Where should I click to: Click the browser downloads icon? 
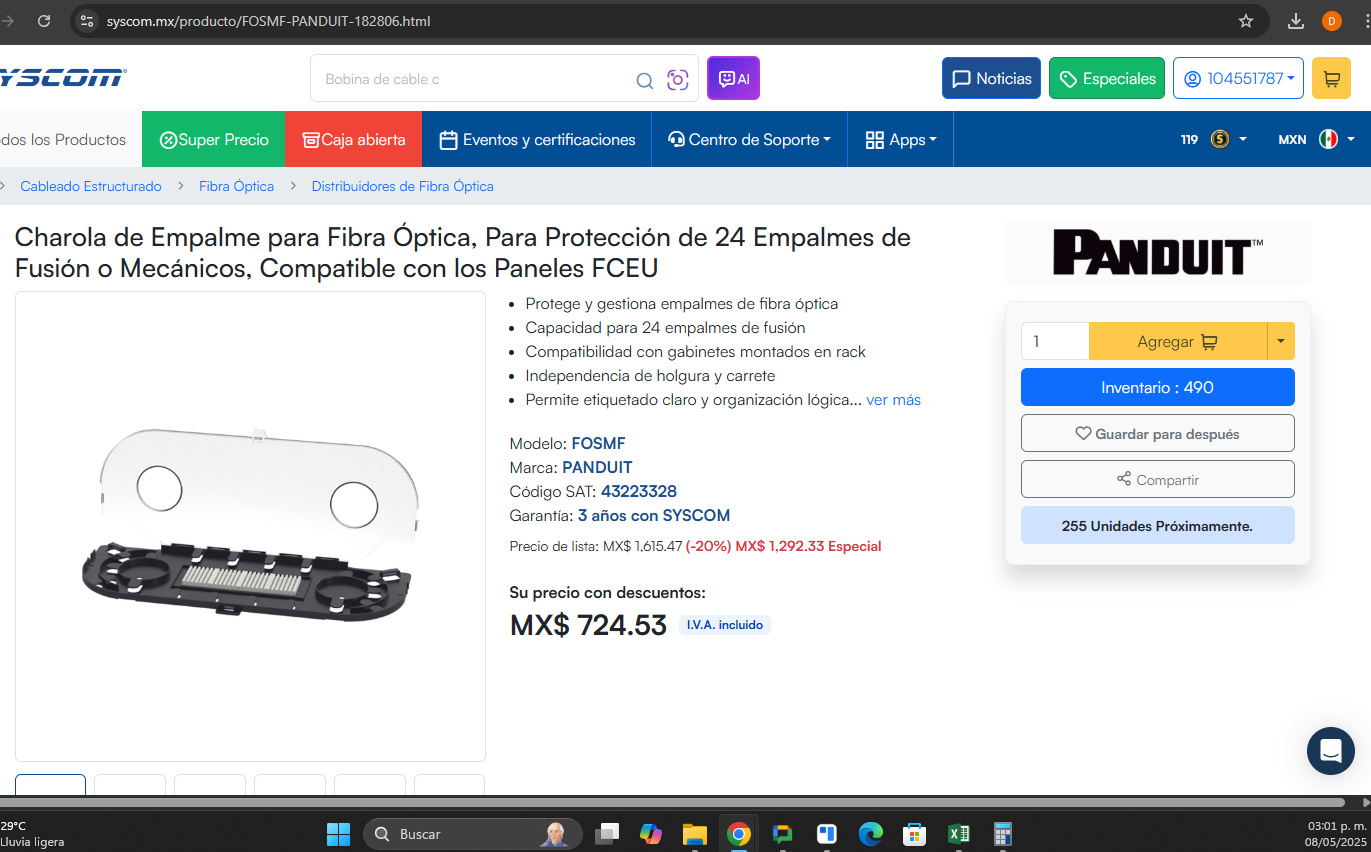pos(1296,21)
